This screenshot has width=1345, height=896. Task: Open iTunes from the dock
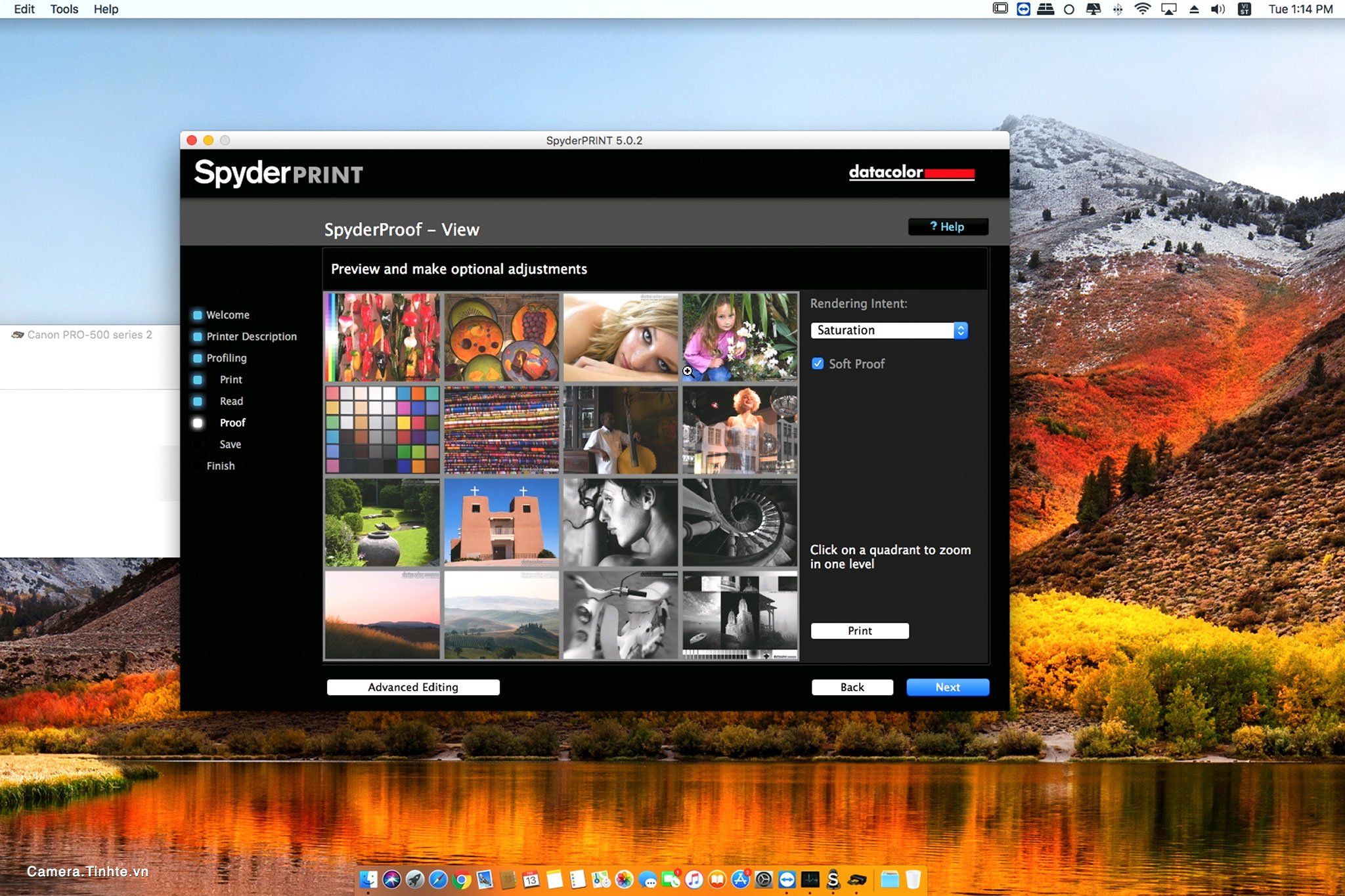(x=694, y=879)
